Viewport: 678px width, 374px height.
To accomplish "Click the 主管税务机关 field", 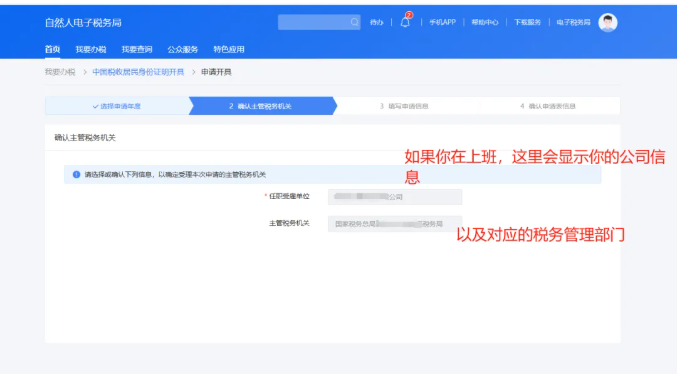I will [395, 224].
